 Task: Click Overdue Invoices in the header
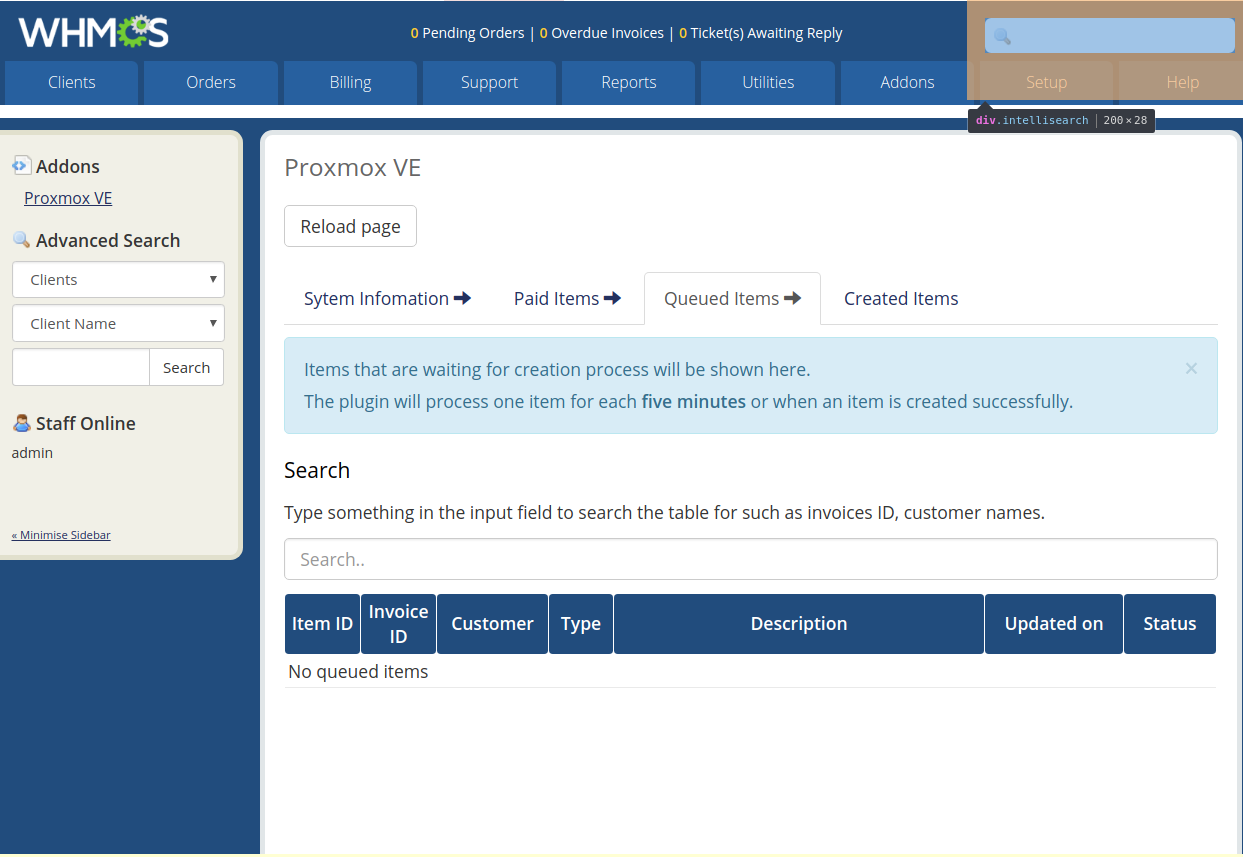point(602,33)
